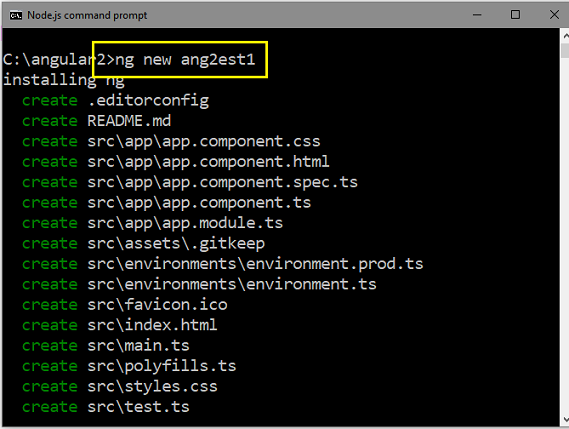Click 'src\environments\environment.prod.ts' in the output
This screenshot has width=569, height=429.
pos(255,264)
